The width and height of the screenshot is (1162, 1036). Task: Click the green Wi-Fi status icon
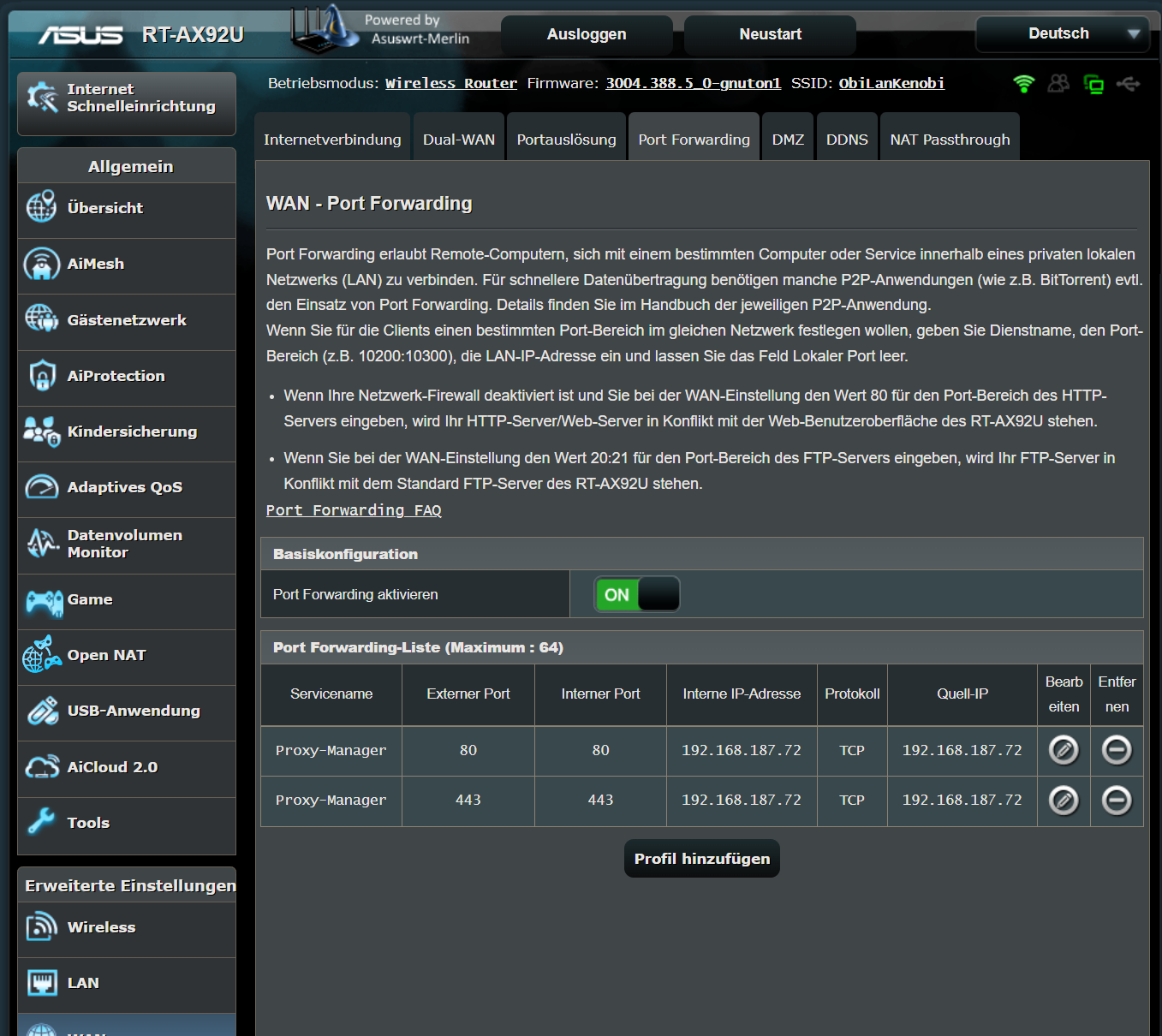click(1023, 84)
